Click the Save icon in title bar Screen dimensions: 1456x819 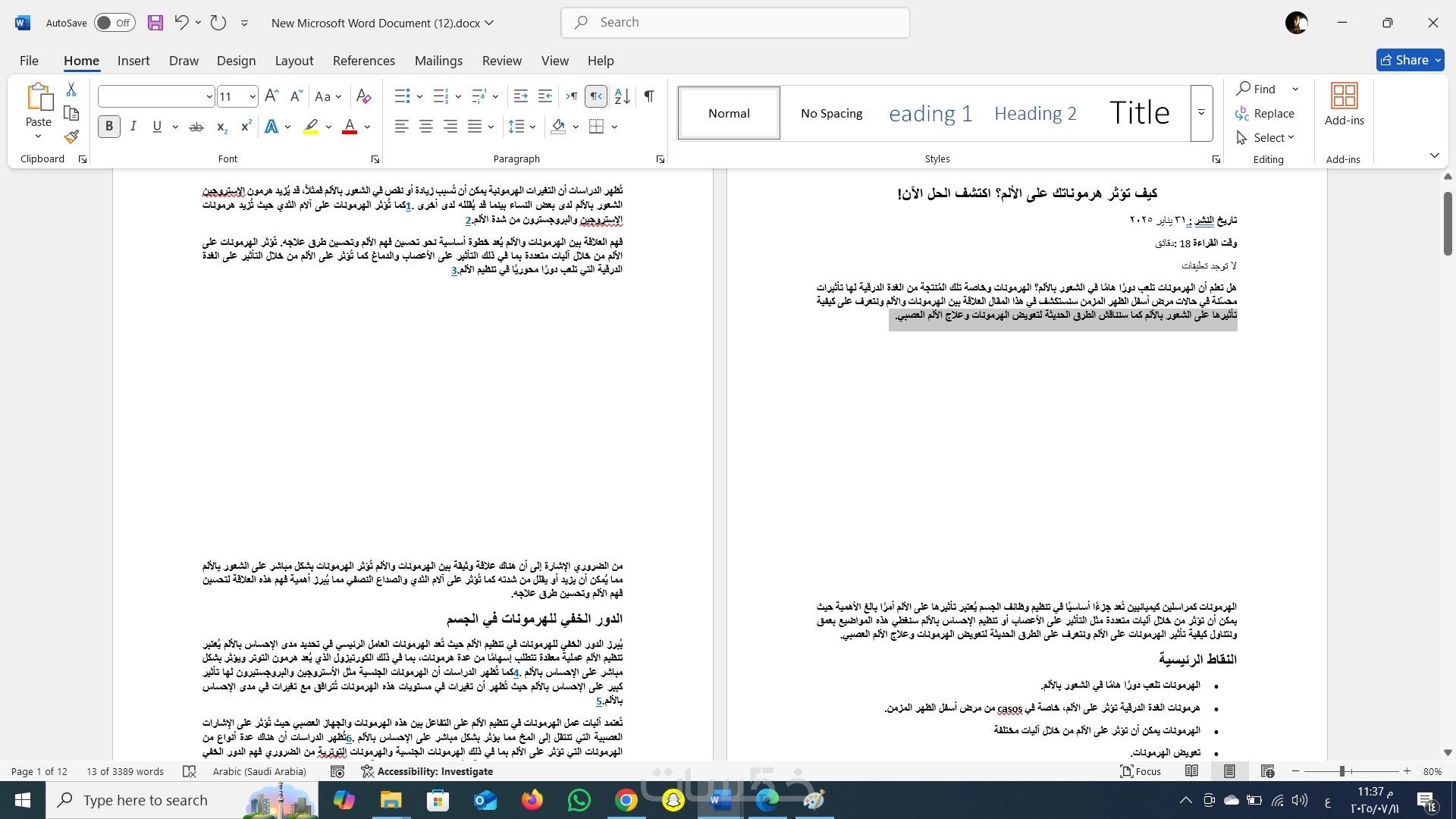[155, 23]
